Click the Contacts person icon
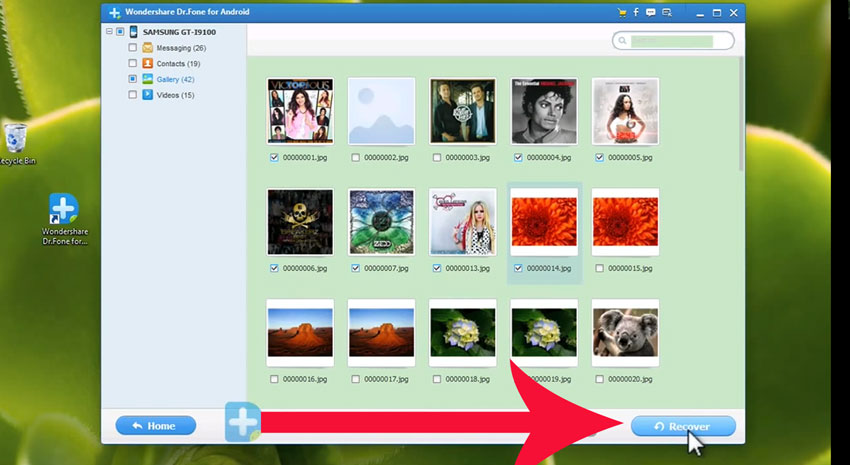Image resolution: width=850 pixels, height=465 pixels. click(x=147, y=63)
